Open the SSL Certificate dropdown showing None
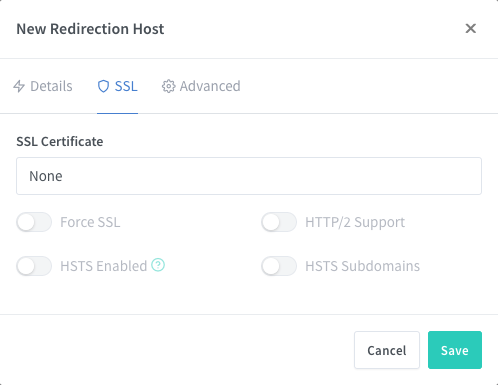This screenshot has width=498, height=385. pyautogui.click(x=249, y=176)
